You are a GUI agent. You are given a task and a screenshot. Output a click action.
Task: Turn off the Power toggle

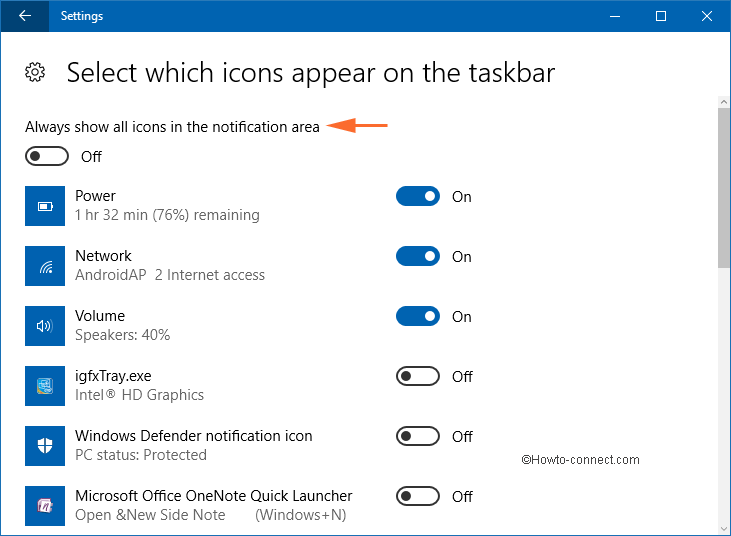tap(418, 196)
